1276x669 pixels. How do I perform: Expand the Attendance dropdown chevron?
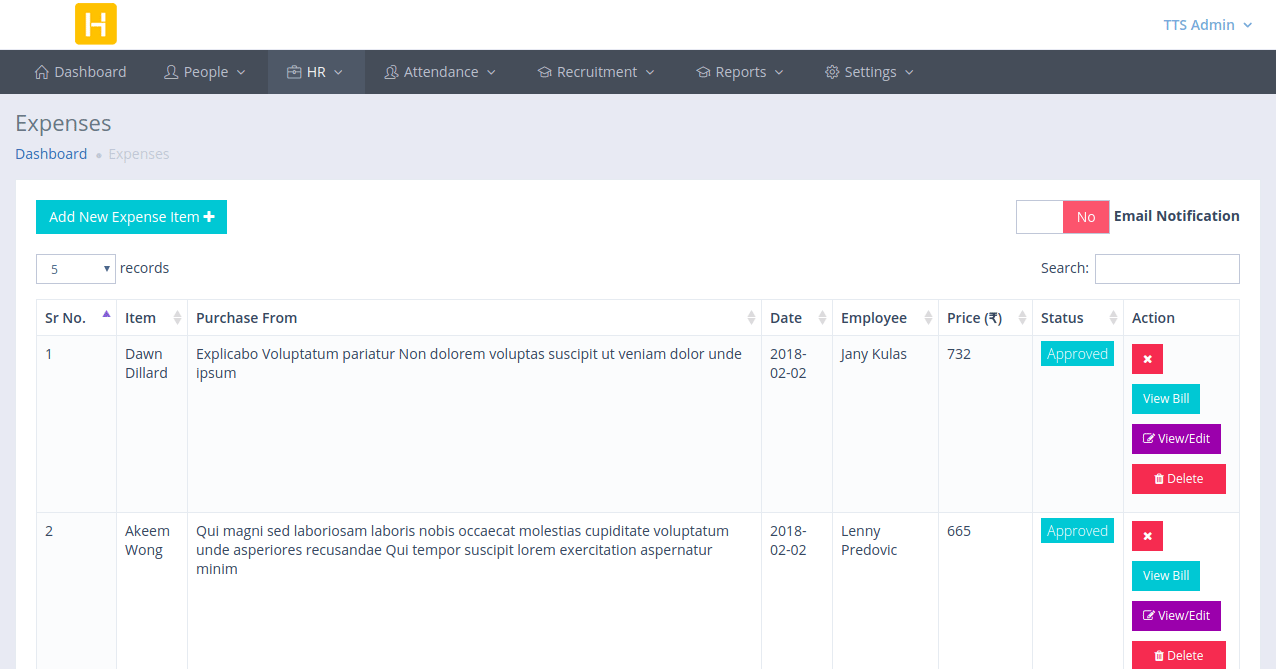pos(492,71)
